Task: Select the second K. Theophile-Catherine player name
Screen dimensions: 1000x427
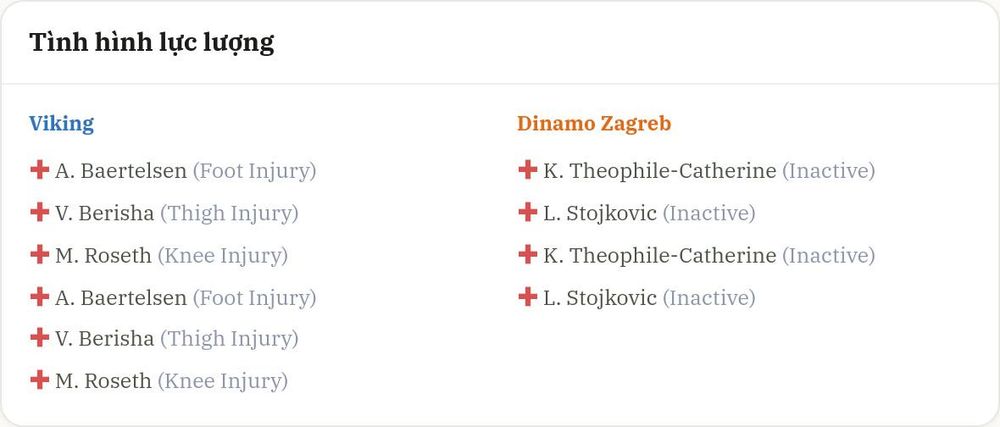Action: [x=659, y=256]
